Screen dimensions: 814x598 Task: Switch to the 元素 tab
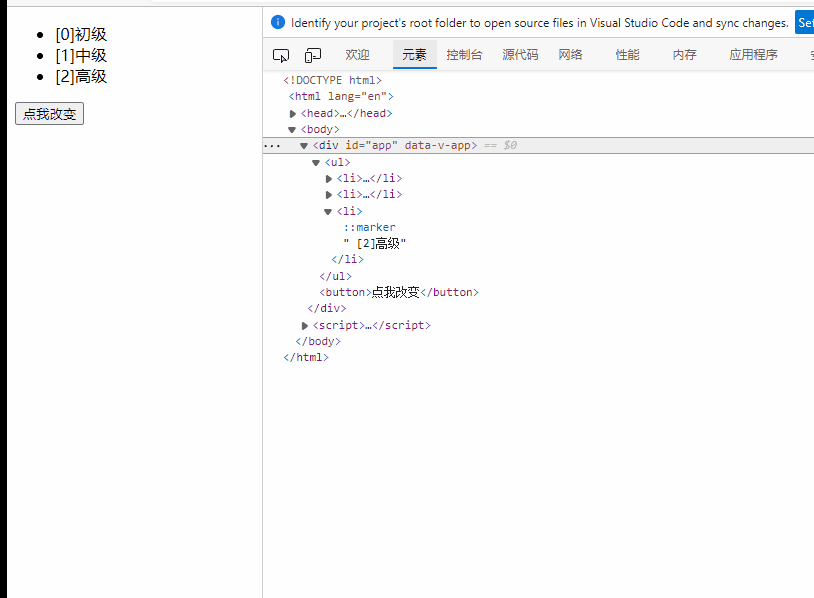pyautogui.click(x=414, y=55)
